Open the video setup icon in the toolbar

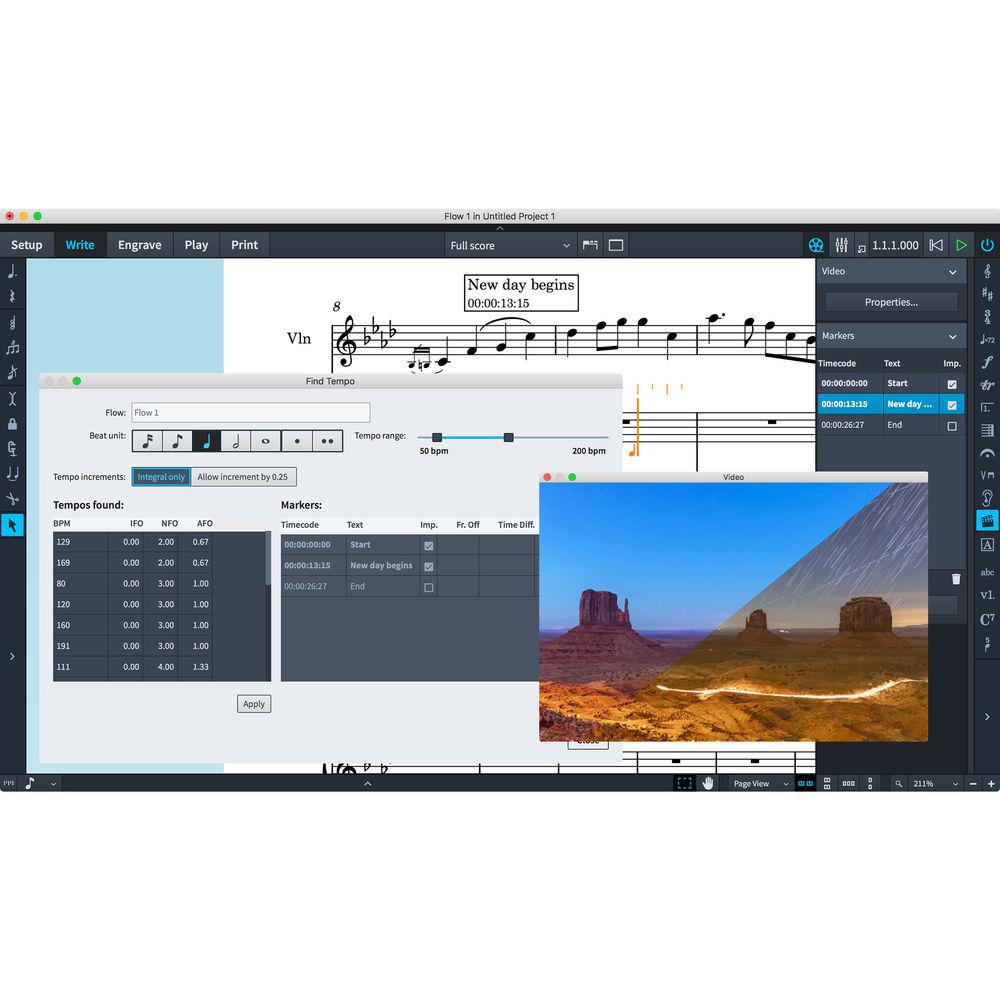tap(816, 244)
